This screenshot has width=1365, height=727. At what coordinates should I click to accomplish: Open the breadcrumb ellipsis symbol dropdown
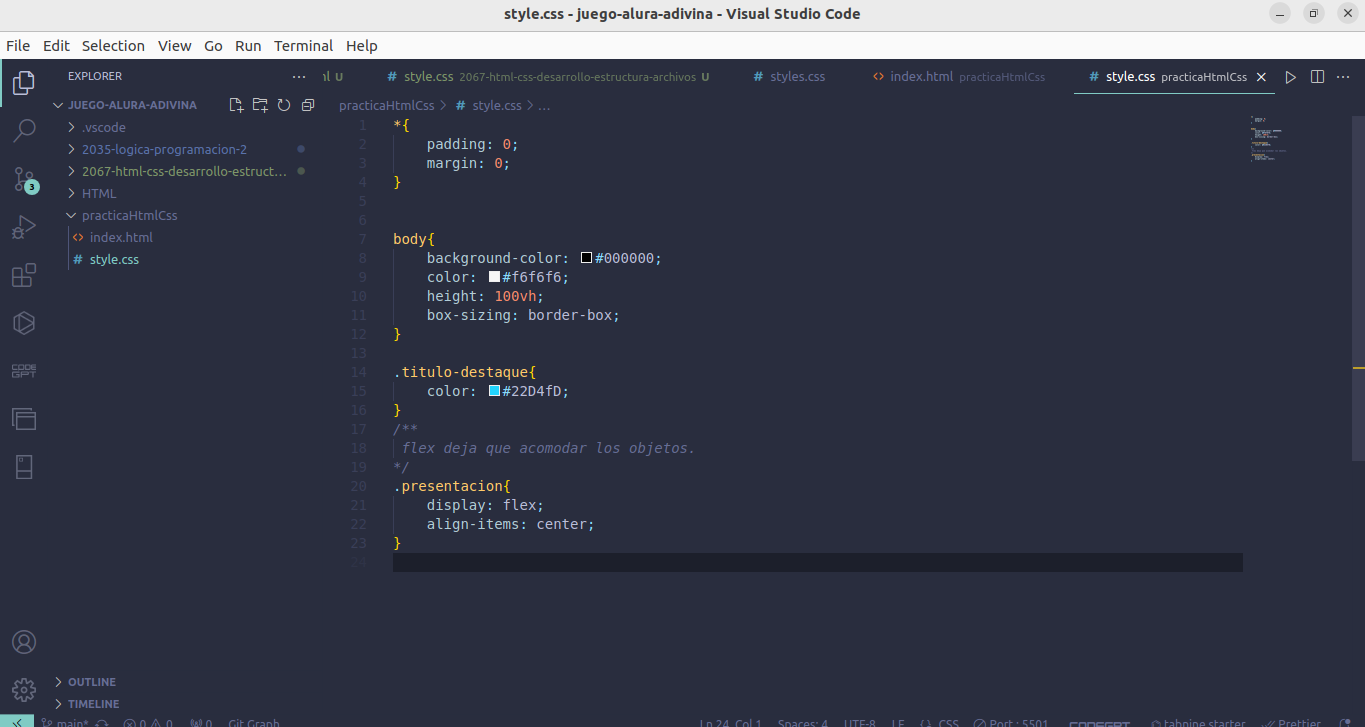click(545, 105)
